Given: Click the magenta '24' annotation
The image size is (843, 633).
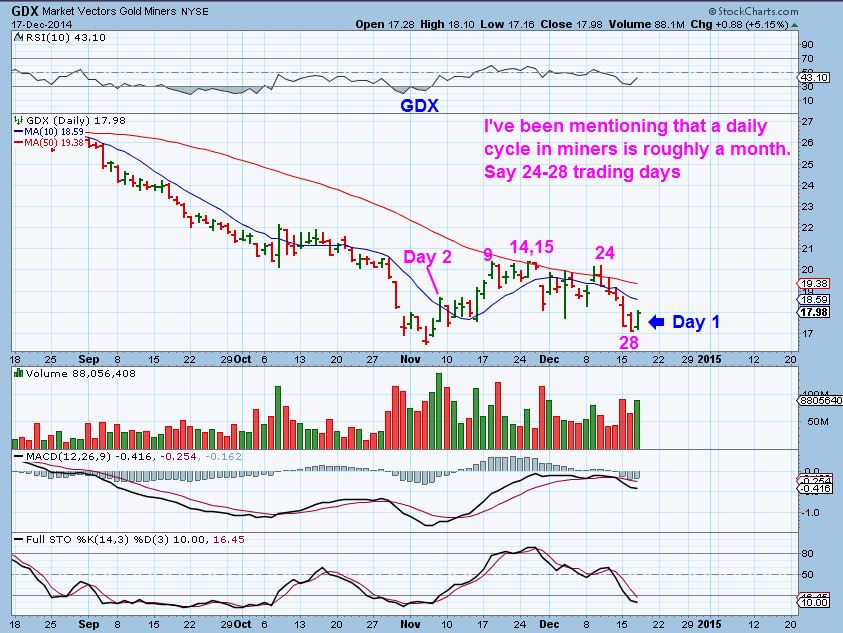Looking at the screenshot, I should click(604, 253).
